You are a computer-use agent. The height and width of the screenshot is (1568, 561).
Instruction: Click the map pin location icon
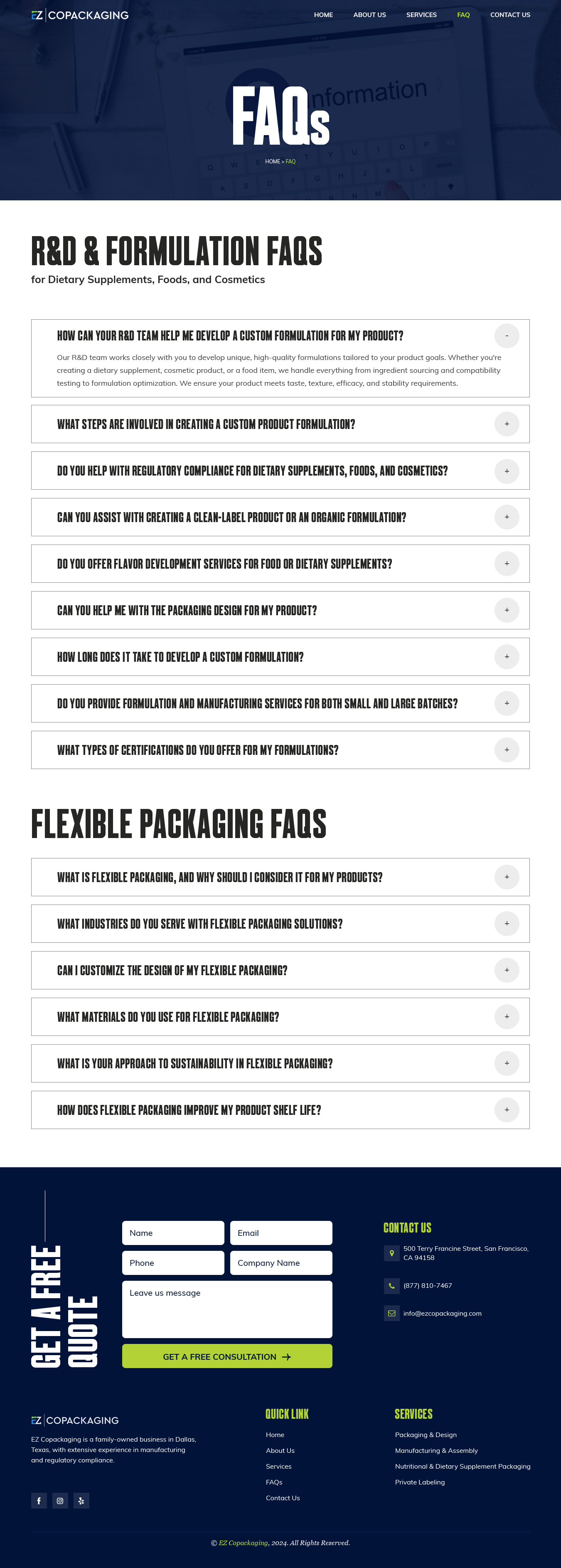(x=391, y=1253)
